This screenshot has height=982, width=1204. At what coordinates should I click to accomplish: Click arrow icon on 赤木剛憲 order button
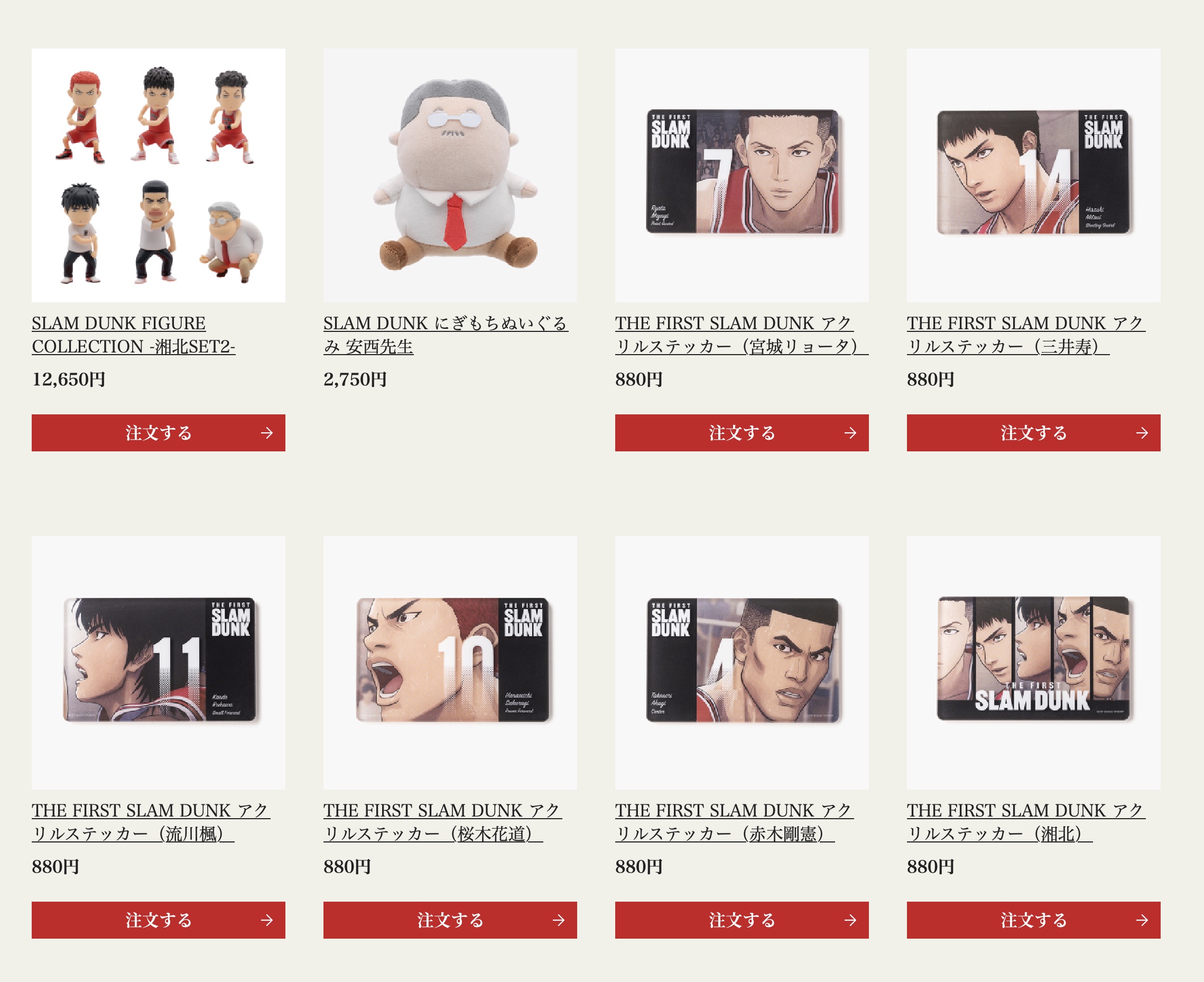850,920
